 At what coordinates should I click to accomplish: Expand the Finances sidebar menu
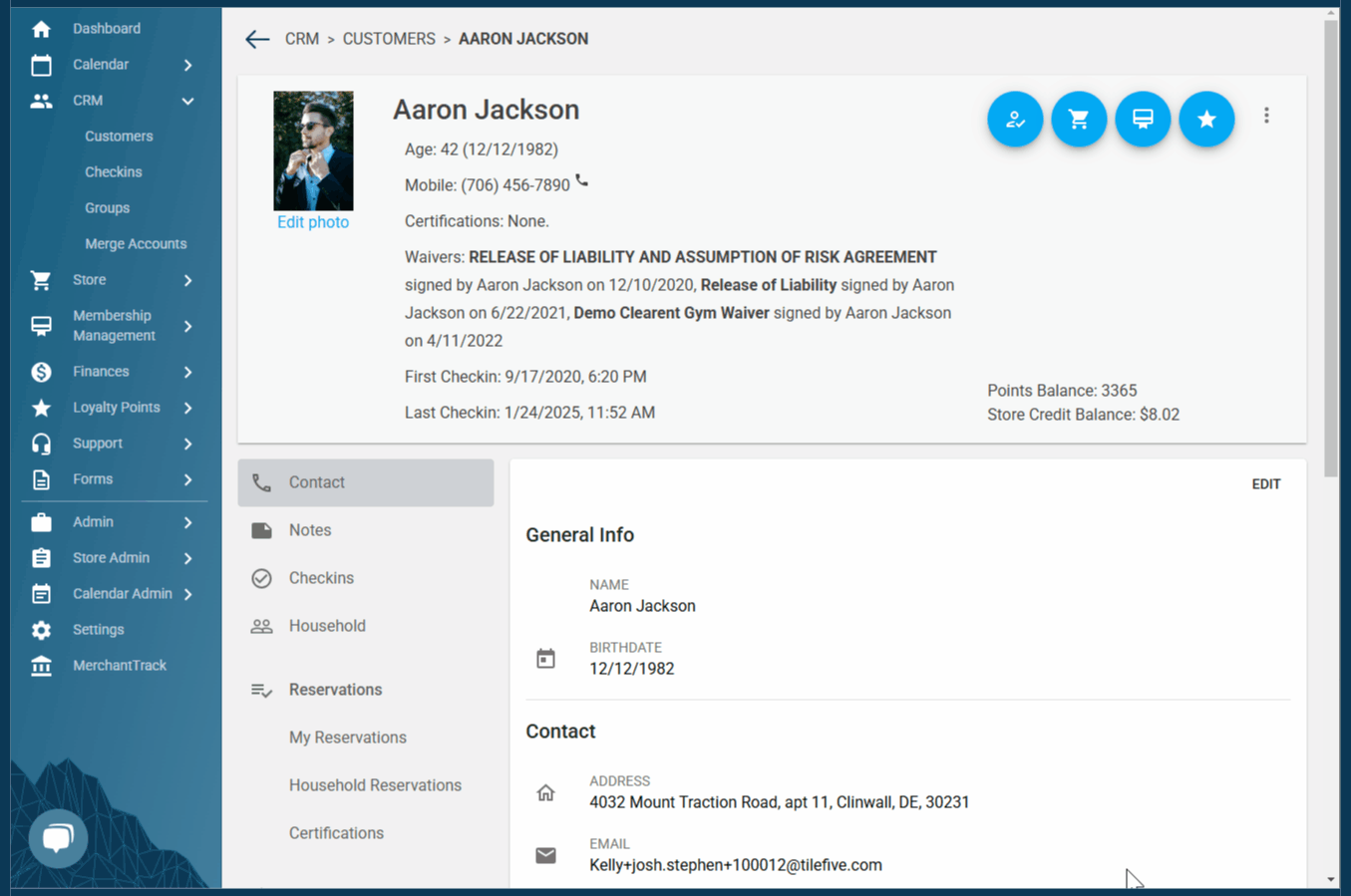coord(187,372)
